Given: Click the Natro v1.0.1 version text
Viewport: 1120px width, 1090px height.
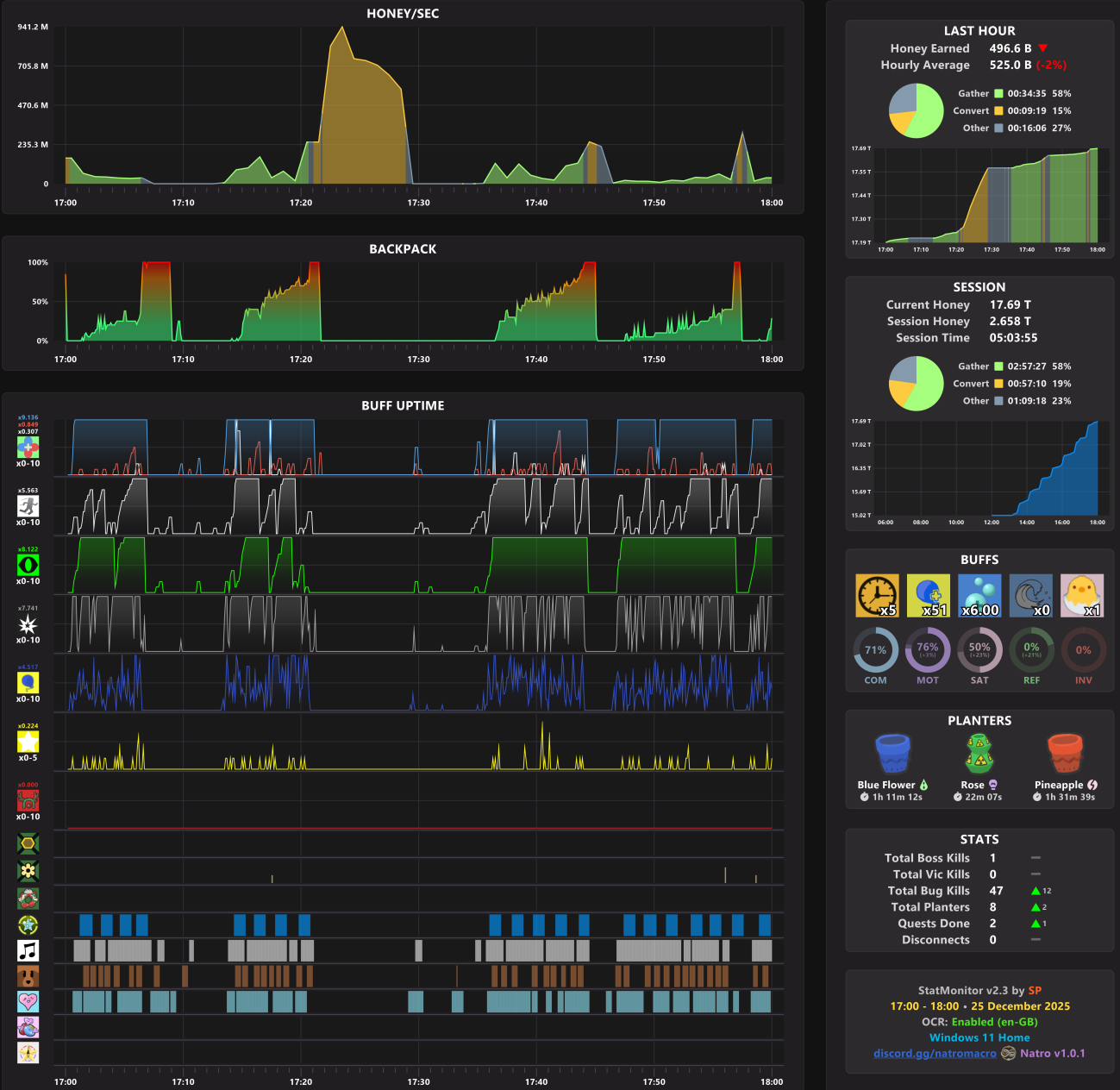Looking at the screenshot, I should point(1053,1054).
